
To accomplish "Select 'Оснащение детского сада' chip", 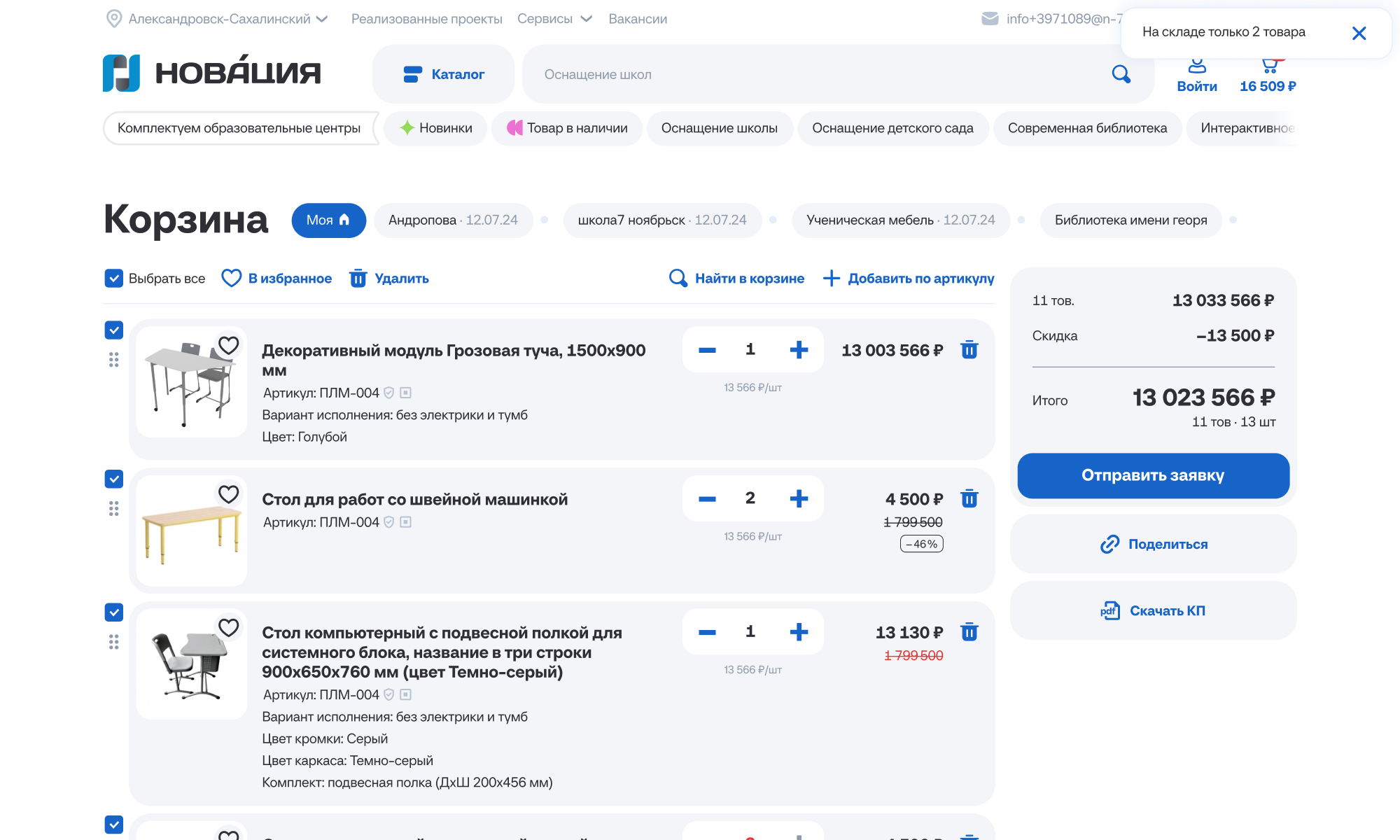I will 892,128.
